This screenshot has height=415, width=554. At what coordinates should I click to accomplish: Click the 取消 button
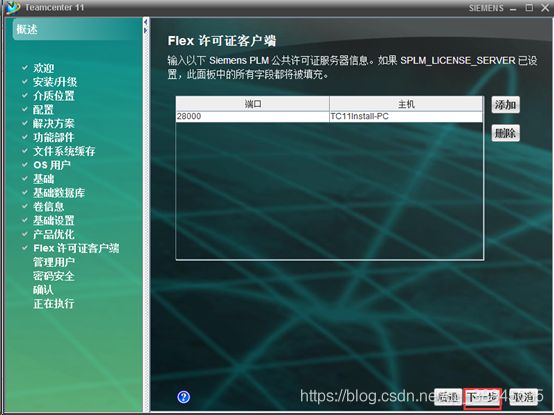(523, 397)
